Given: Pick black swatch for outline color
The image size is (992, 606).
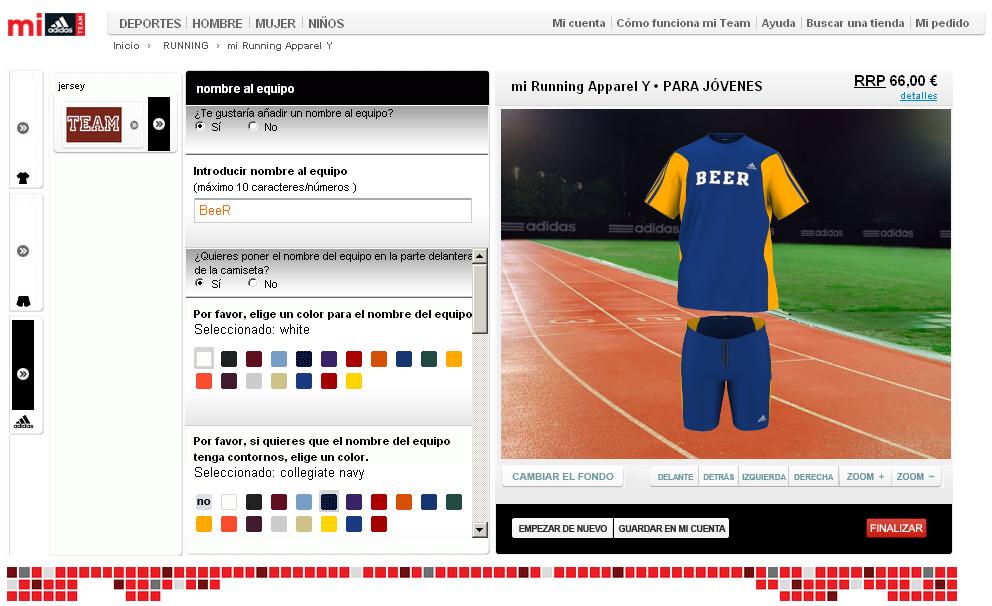Looking at the screenshot, I should (x=254, y=502).
